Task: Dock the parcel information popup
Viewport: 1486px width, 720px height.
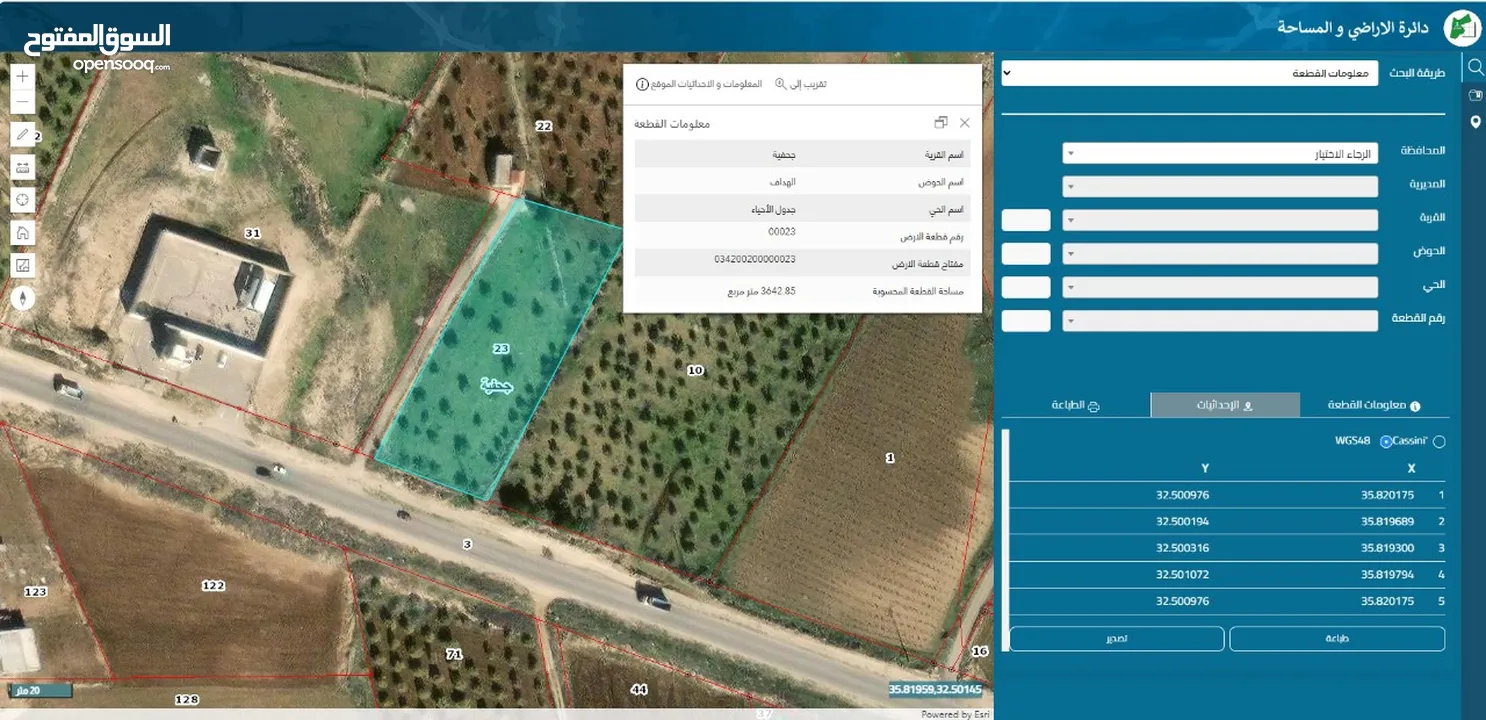Action: pos(940,123)
